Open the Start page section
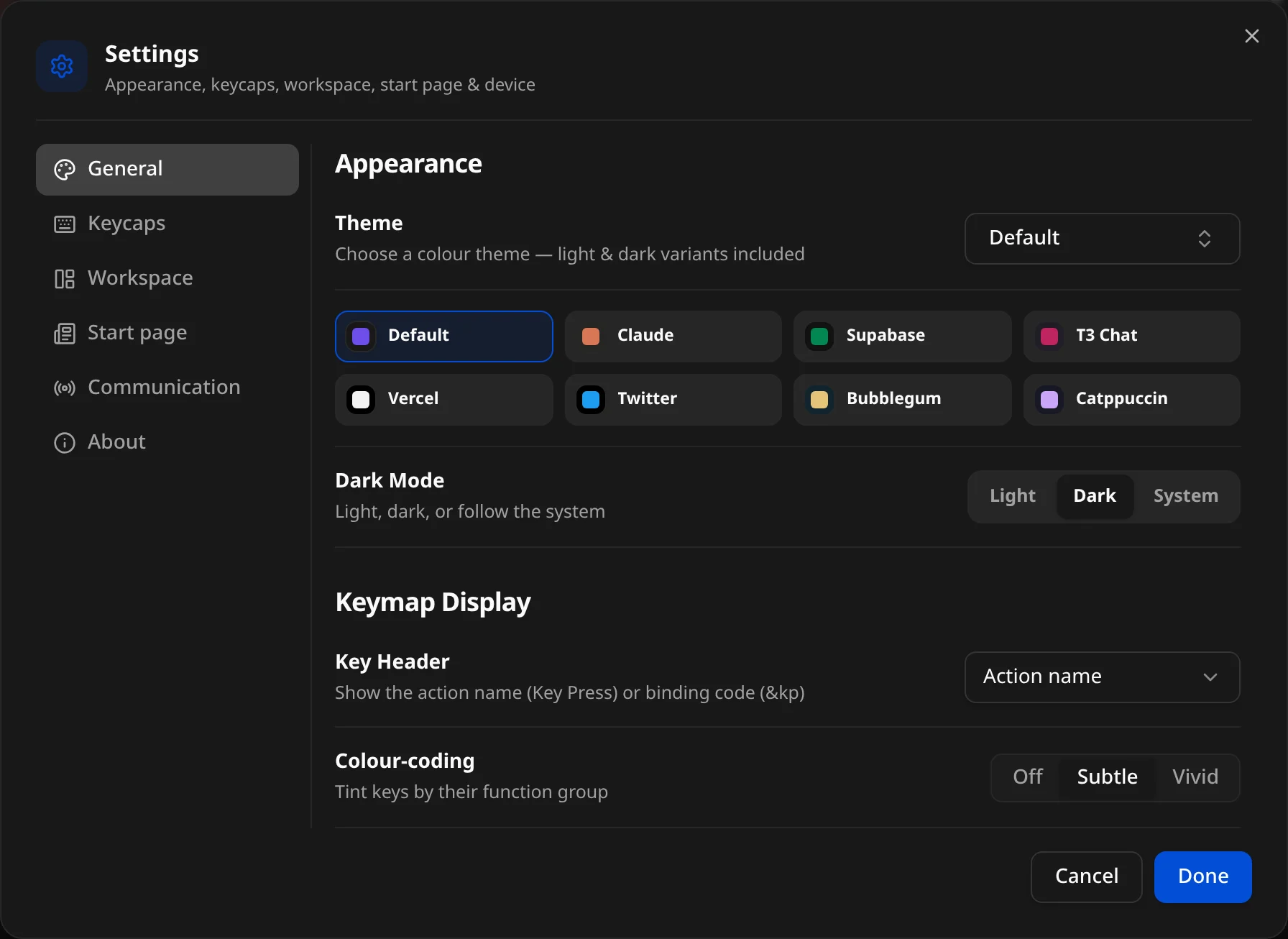Image resolution: width=1288 pixels, height=939 pixels. pyautogui.click(x=167, y=334)
